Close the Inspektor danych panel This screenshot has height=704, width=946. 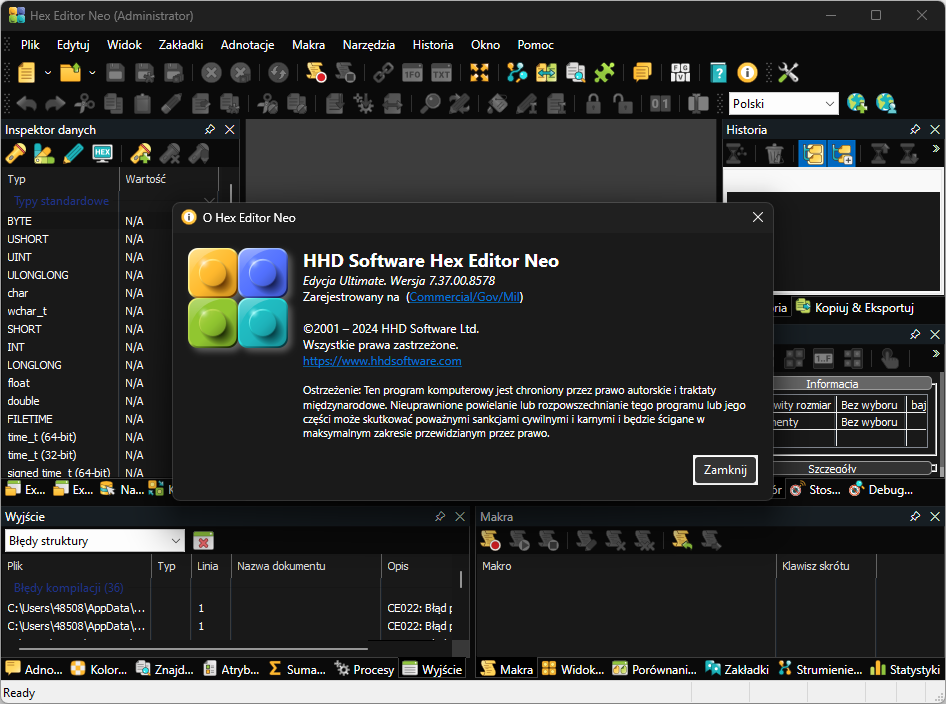(229, 129)
